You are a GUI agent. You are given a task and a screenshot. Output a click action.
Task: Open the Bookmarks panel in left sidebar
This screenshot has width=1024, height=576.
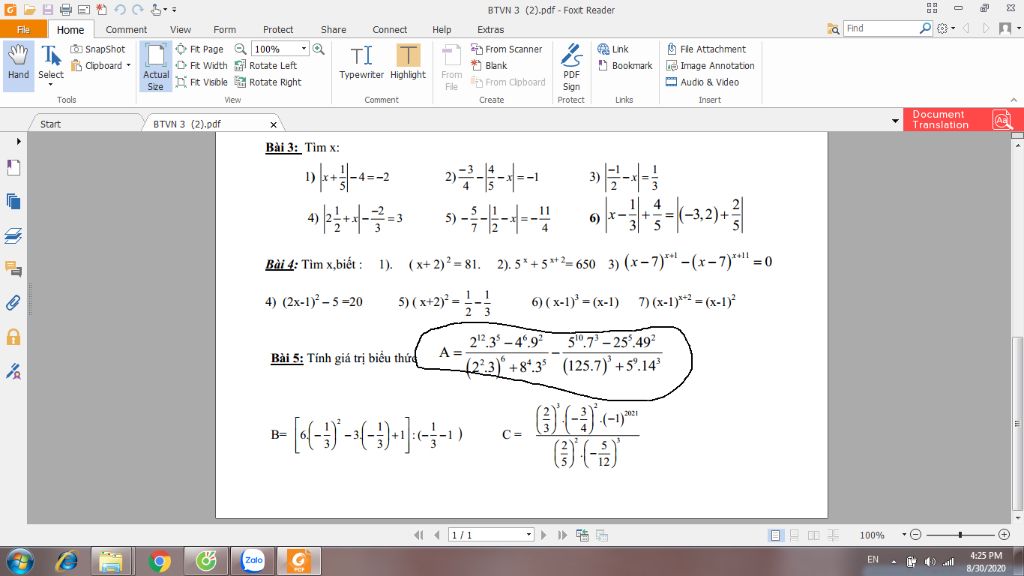(13, 168)
